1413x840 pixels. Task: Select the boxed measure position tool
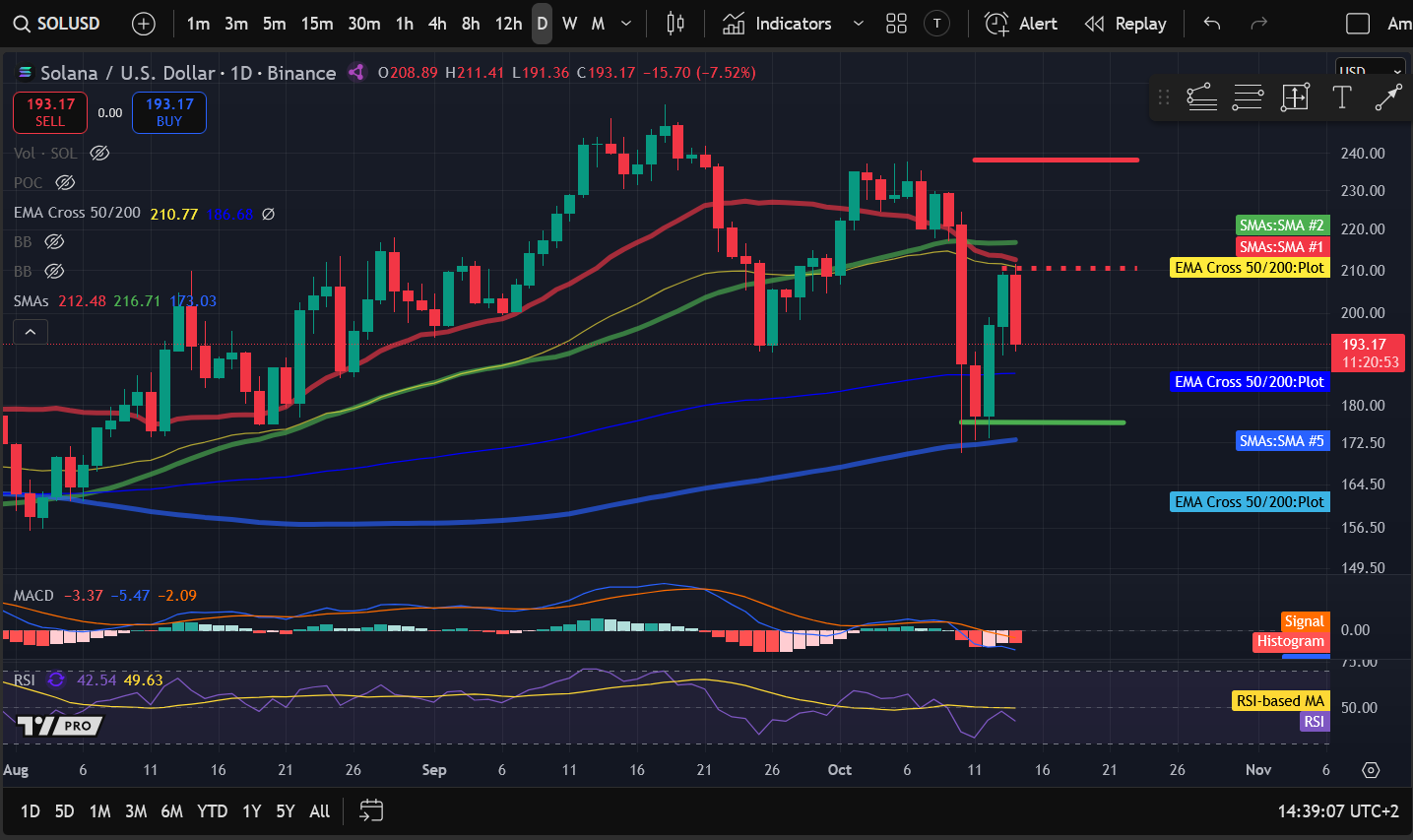(x=1295, y=97)
